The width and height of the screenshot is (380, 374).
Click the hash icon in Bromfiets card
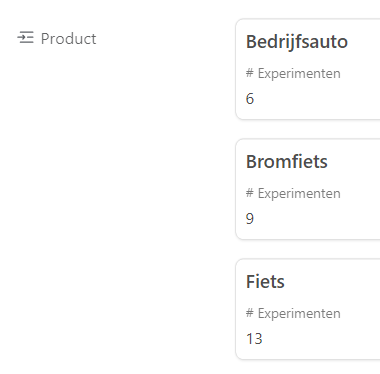(x=250, y=192)
